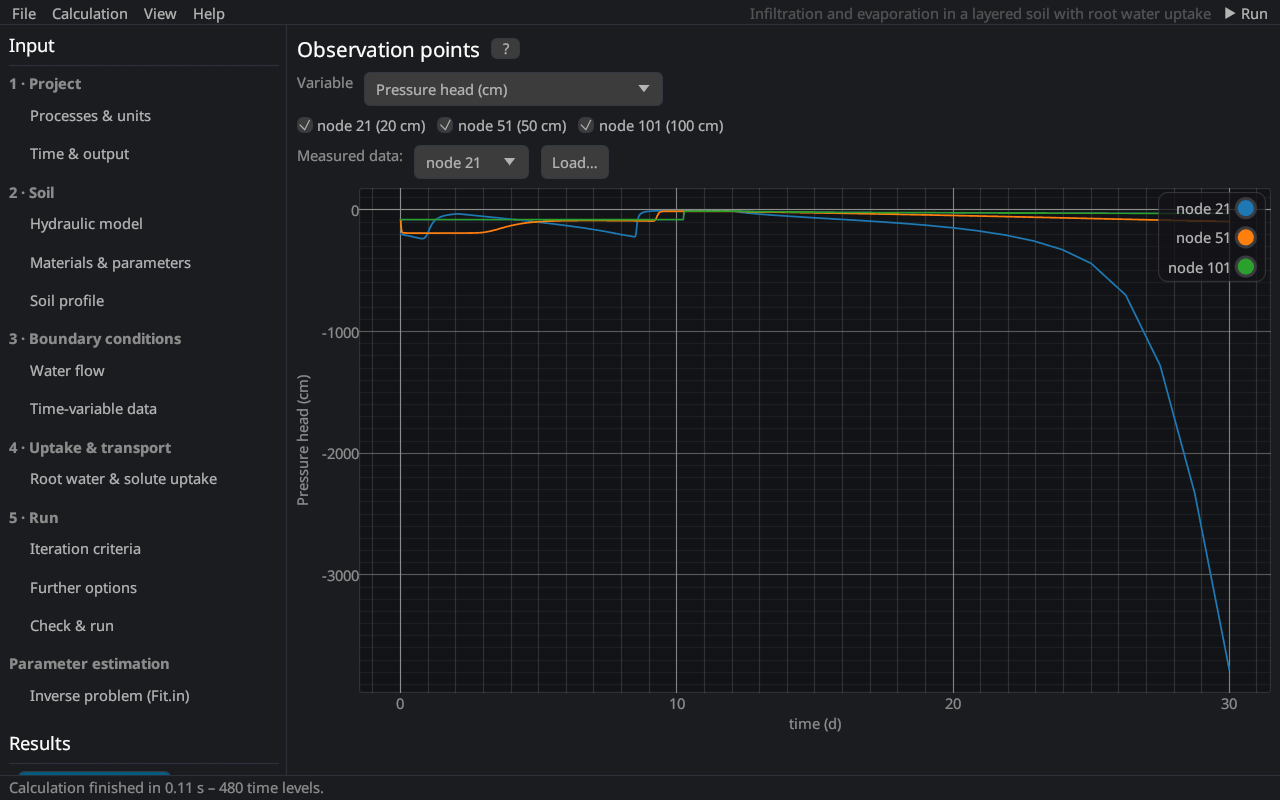Open Further options
Screen dimensions: 1280x800
(x=83, y=588)
